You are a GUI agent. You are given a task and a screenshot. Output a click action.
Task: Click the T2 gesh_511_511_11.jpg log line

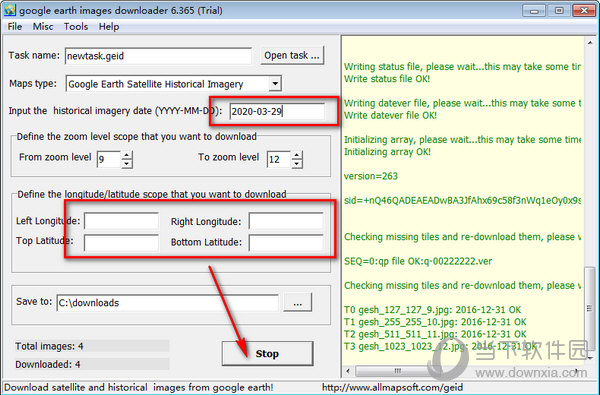[x=435, y=334]
